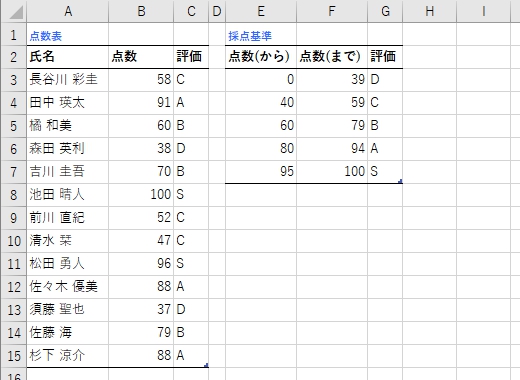This screenshot has width=520, height=380.
Task: Click the blue 採点基準 title cell
Action: click(261, 35)
